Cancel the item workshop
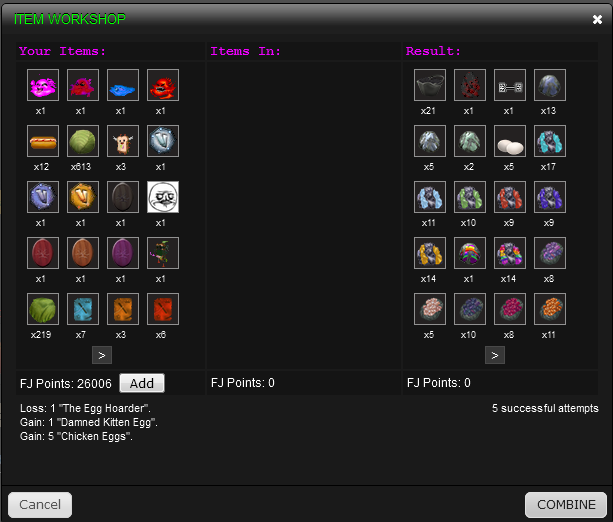The width and height of the screenshot is (613, 522). (x=40, y=504)
